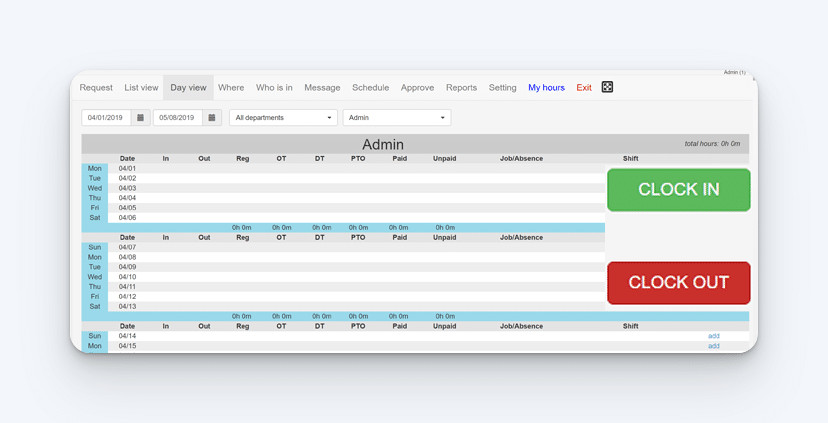Select the 04/10 date cell
This screenshot has height=423, width=828.
click(127, 277)
